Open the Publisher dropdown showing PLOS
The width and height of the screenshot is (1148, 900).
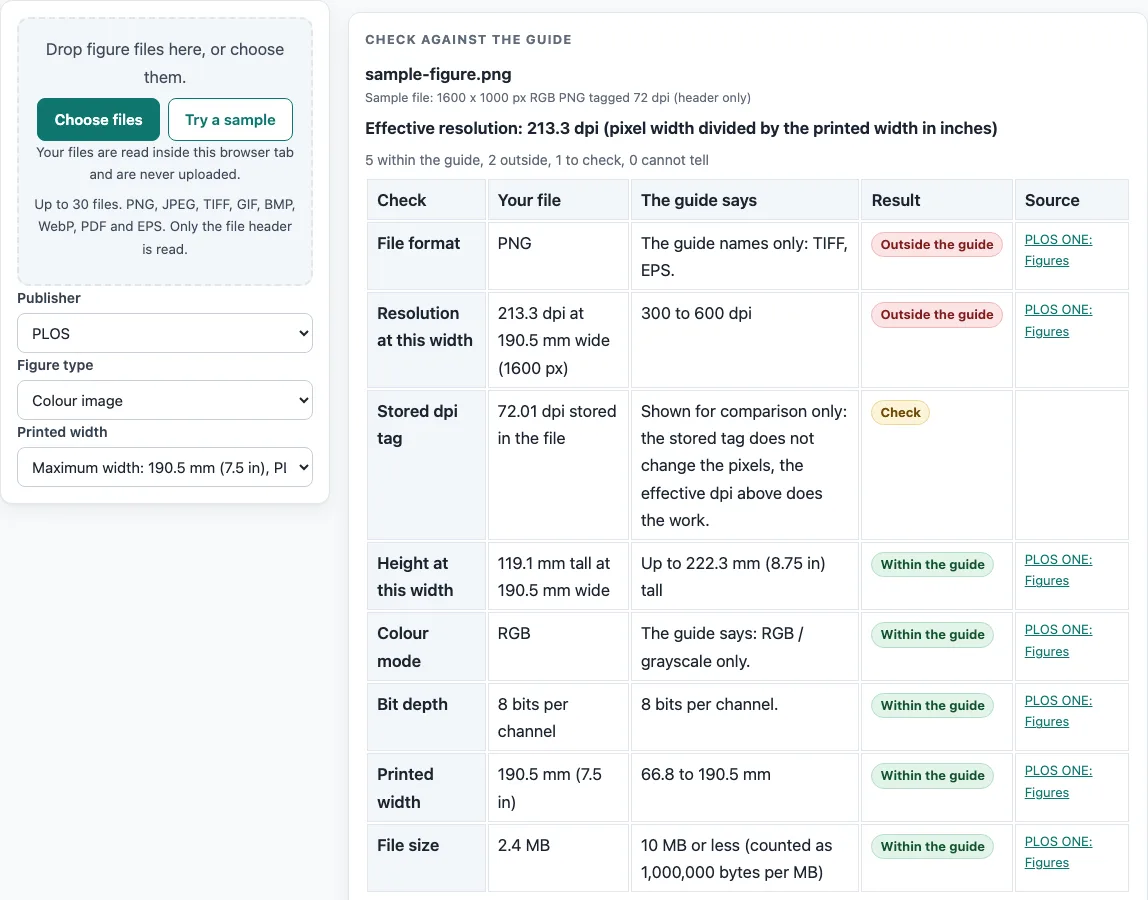coord(165,333)
